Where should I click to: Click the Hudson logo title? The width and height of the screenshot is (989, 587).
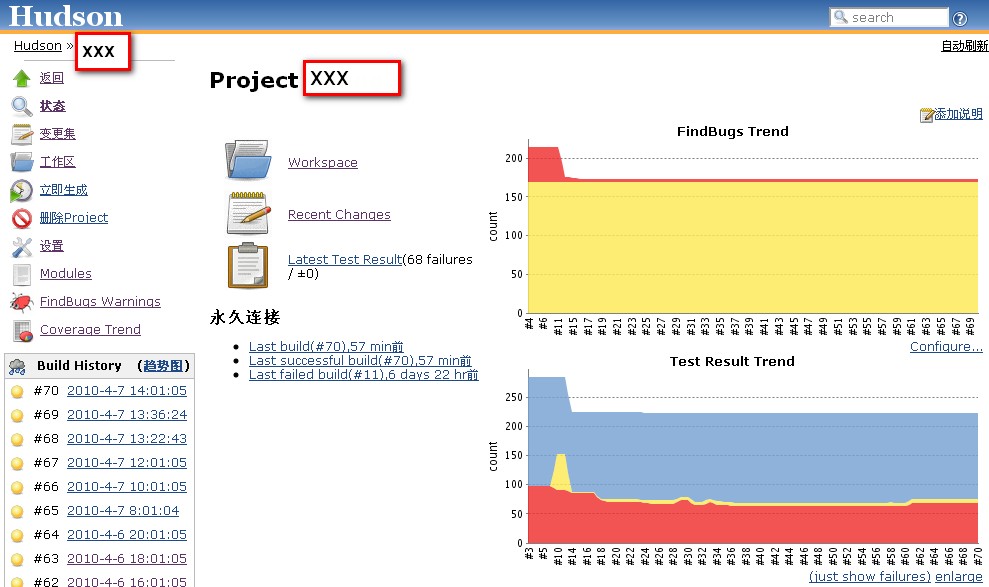click(x=66, y=16)
